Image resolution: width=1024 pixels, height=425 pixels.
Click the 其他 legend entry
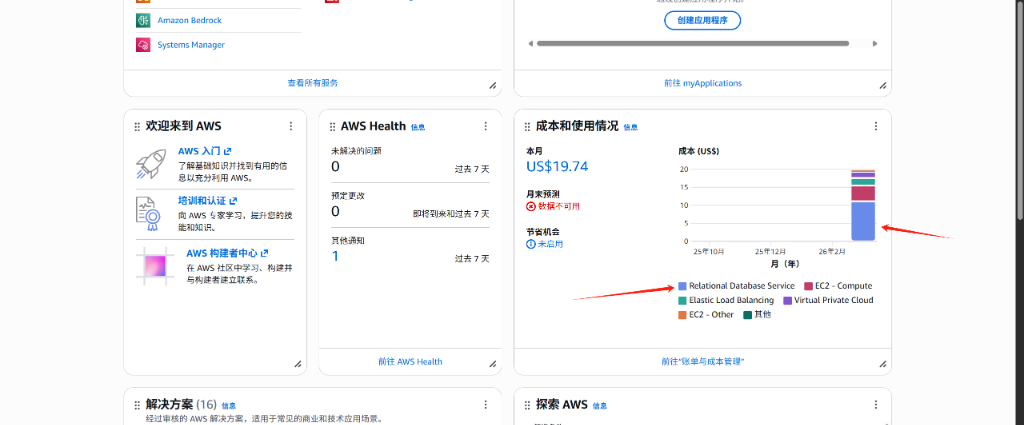point(758,315)
